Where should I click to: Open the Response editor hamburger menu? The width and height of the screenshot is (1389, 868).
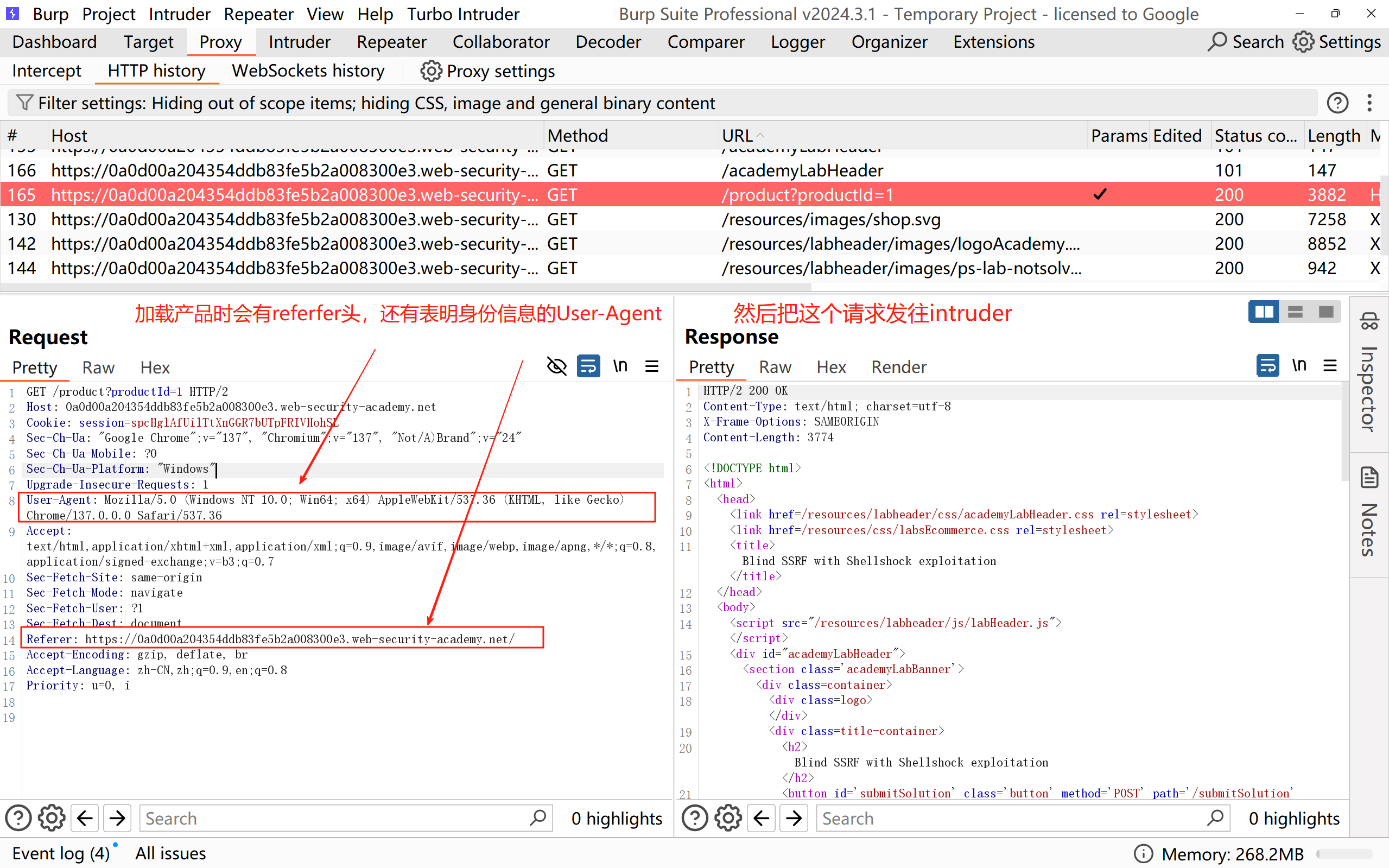point(1330,366)
